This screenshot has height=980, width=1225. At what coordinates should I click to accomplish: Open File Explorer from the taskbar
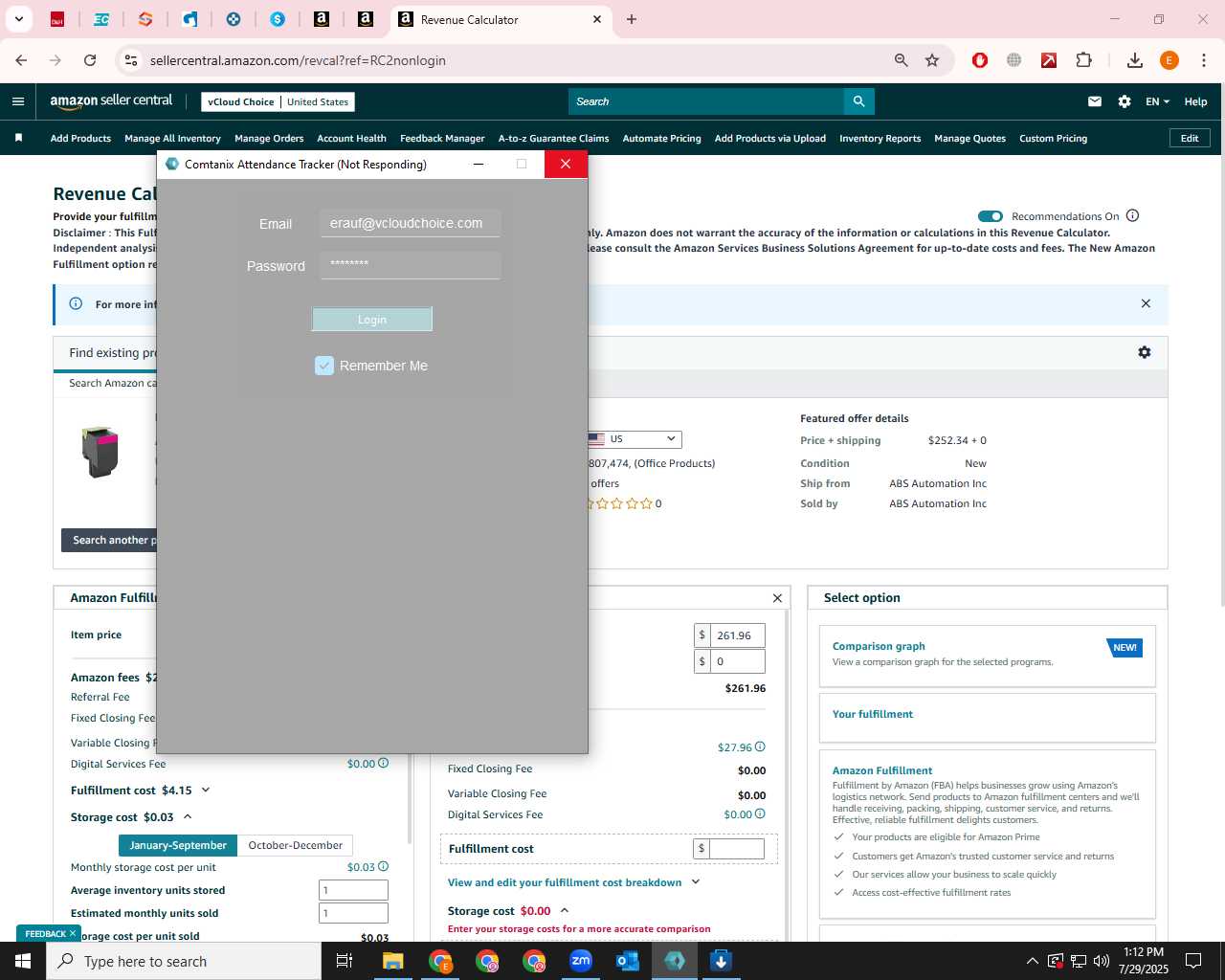pos(393,961)
